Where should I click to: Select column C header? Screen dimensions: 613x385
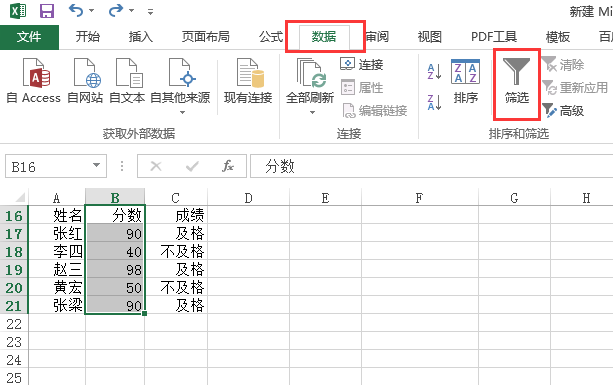[x=176, y=198]
